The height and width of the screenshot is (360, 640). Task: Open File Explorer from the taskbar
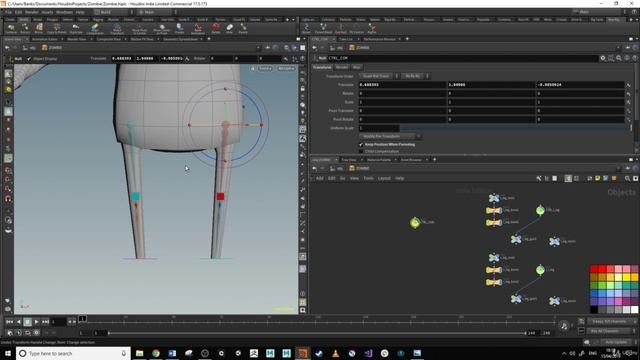coord(140,353)
